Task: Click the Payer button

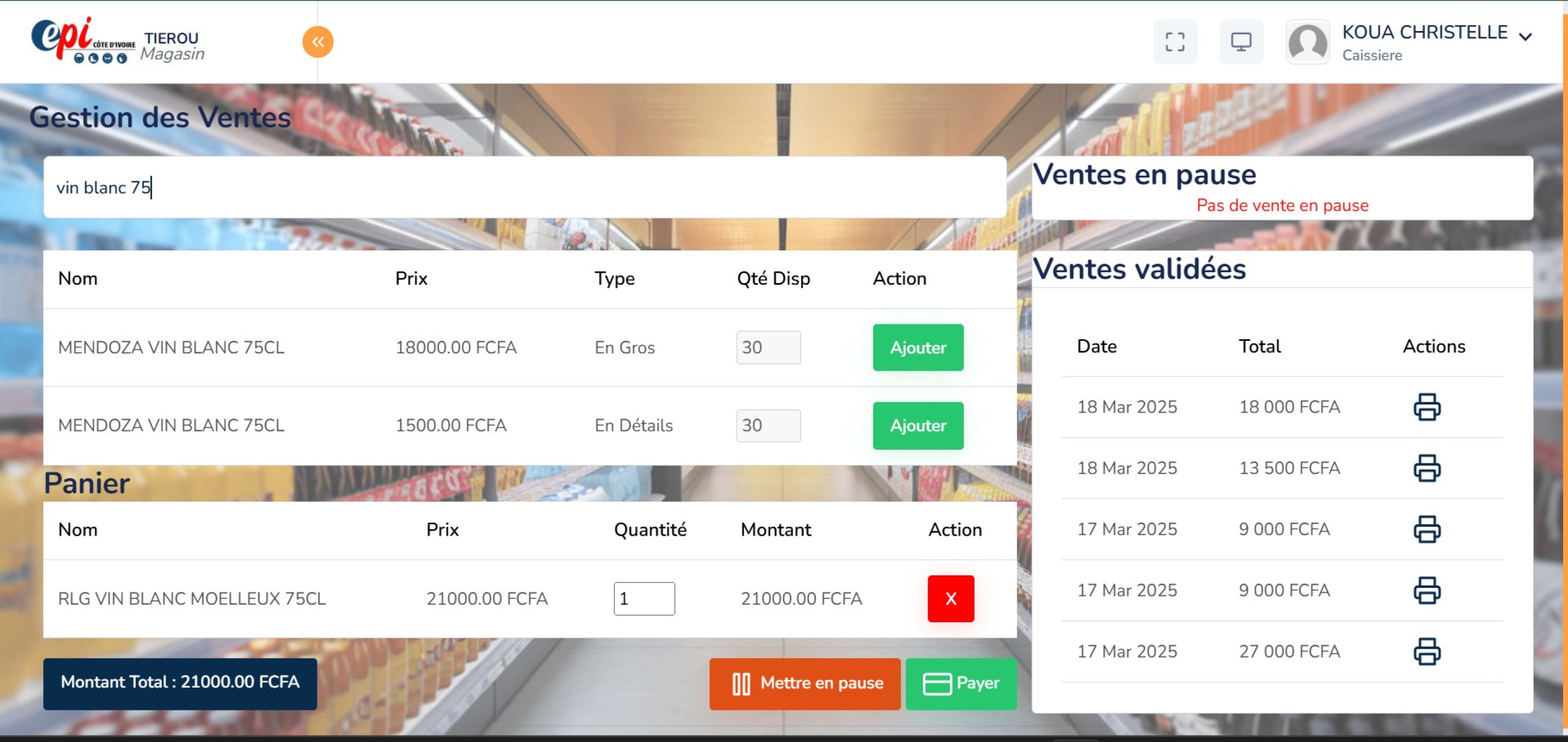Action: click(x=961, y=683)
